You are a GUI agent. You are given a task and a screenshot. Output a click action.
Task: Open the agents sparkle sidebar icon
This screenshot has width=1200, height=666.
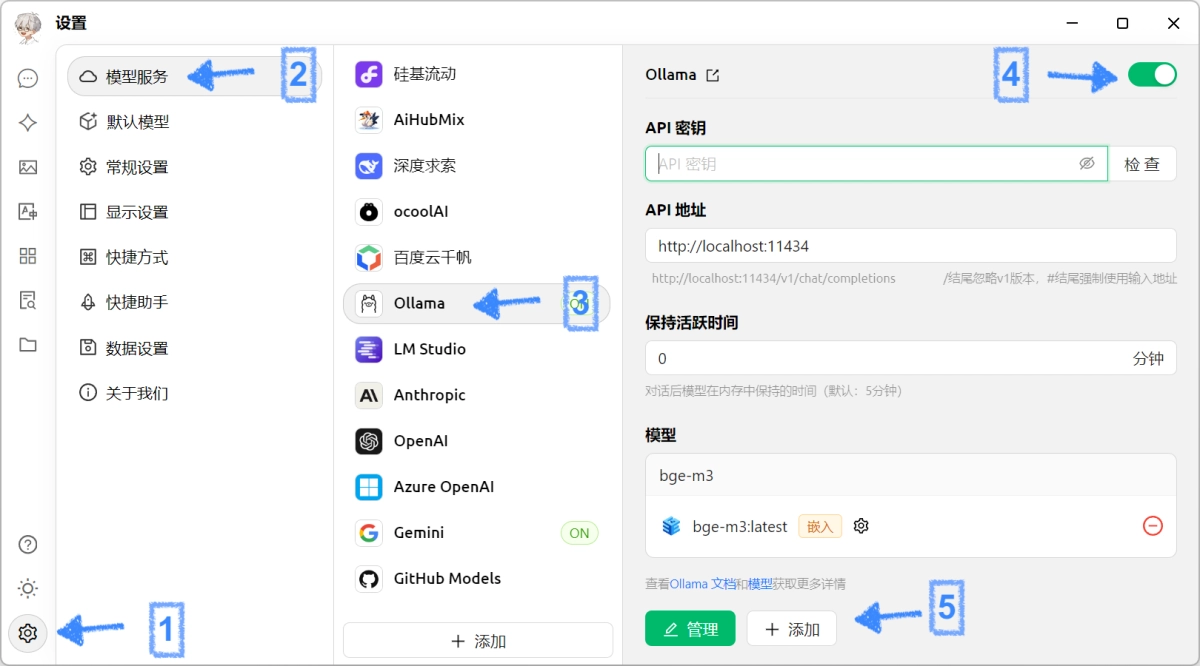coord(28,123)
